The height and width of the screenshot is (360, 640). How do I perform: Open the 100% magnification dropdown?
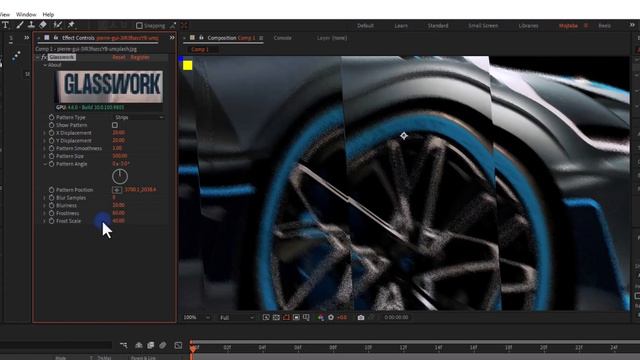[196, 317]
